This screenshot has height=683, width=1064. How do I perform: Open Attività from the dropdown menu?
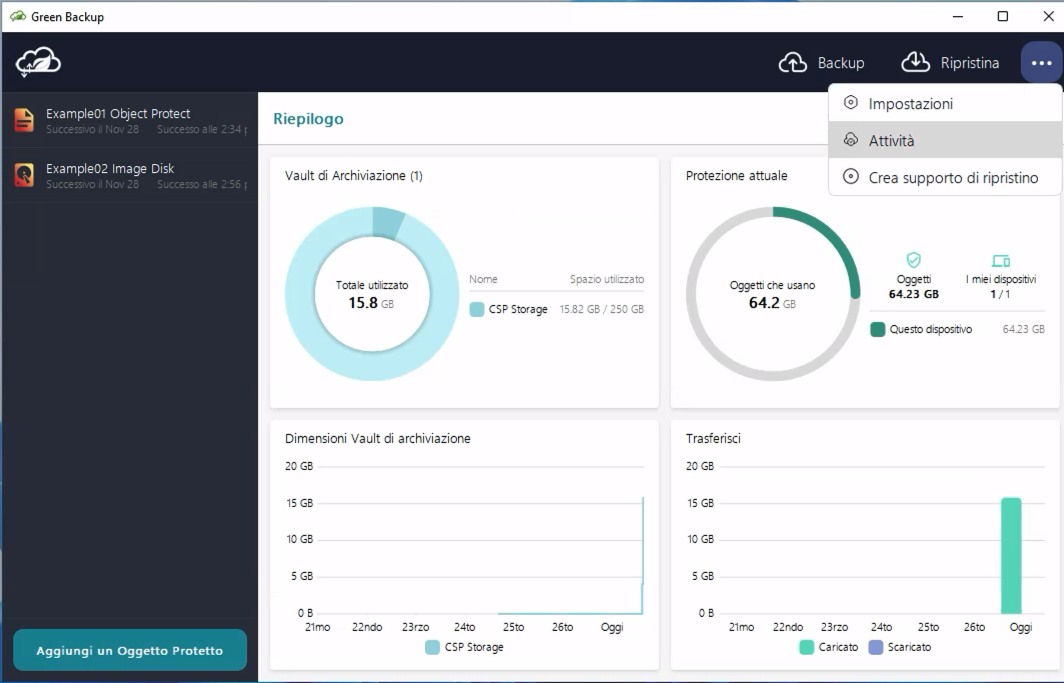point(891,141)
